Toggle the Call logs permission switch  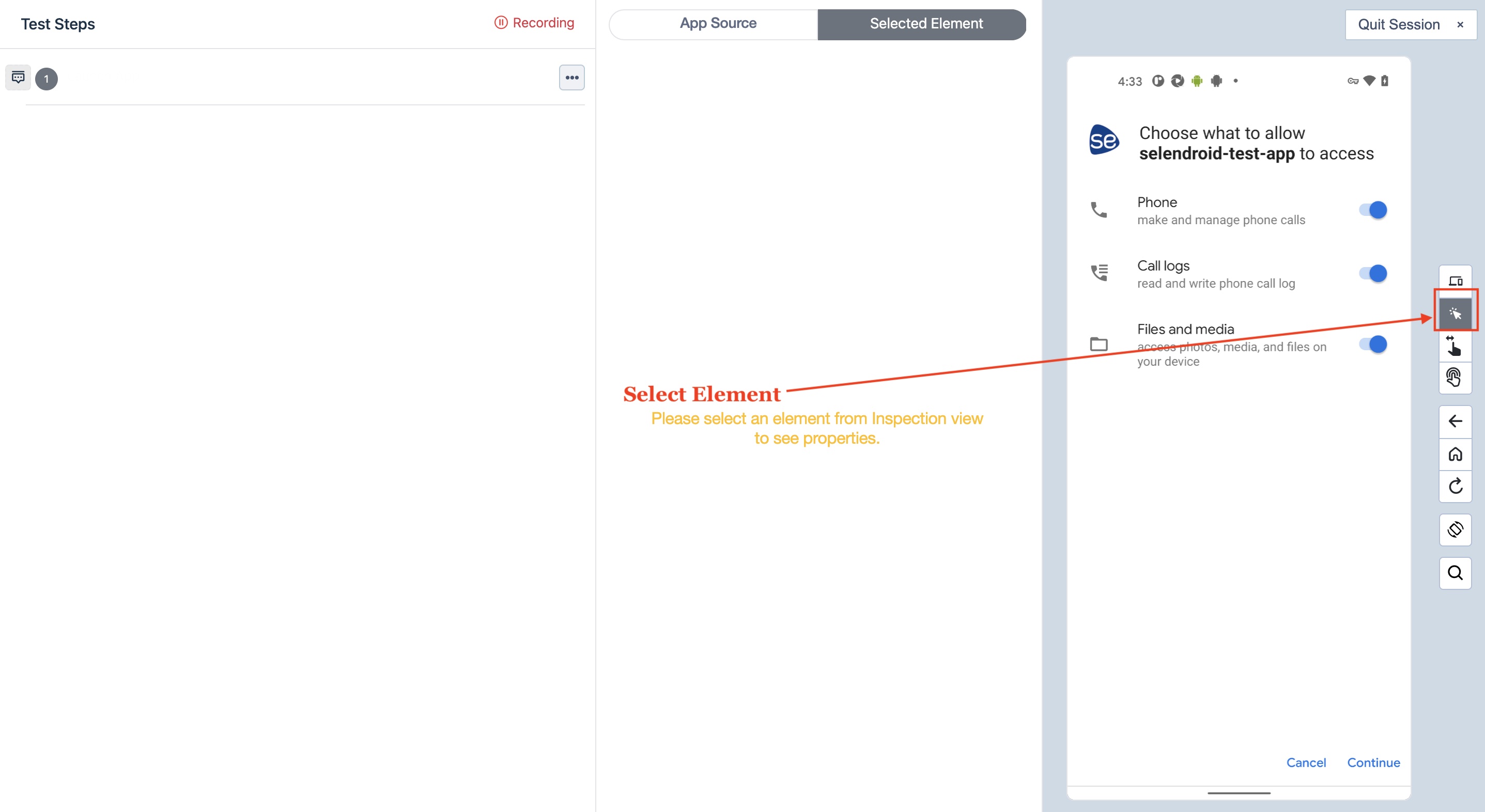[1373, 273]
